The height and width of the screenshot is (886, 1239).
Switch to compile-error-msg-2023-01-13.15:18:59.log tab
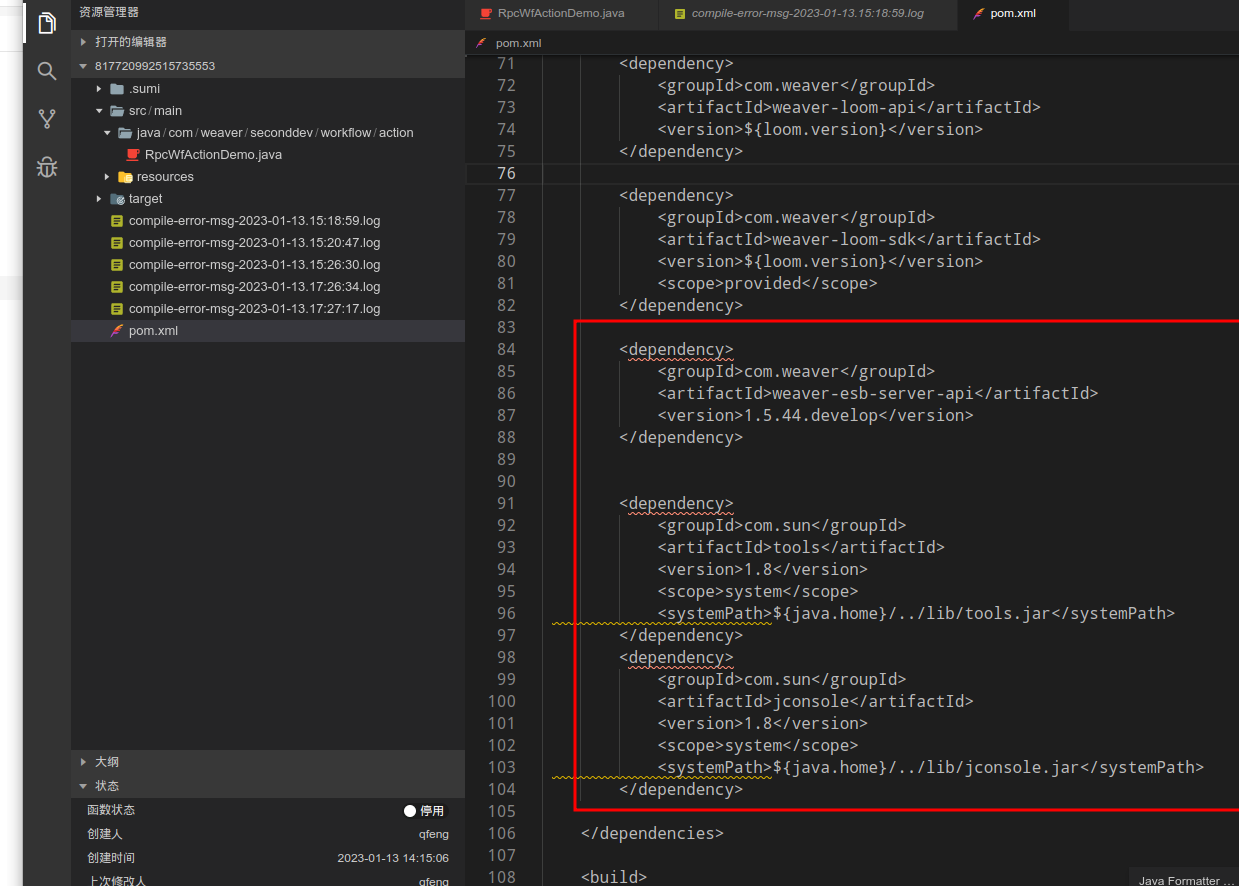pos(808,15)
